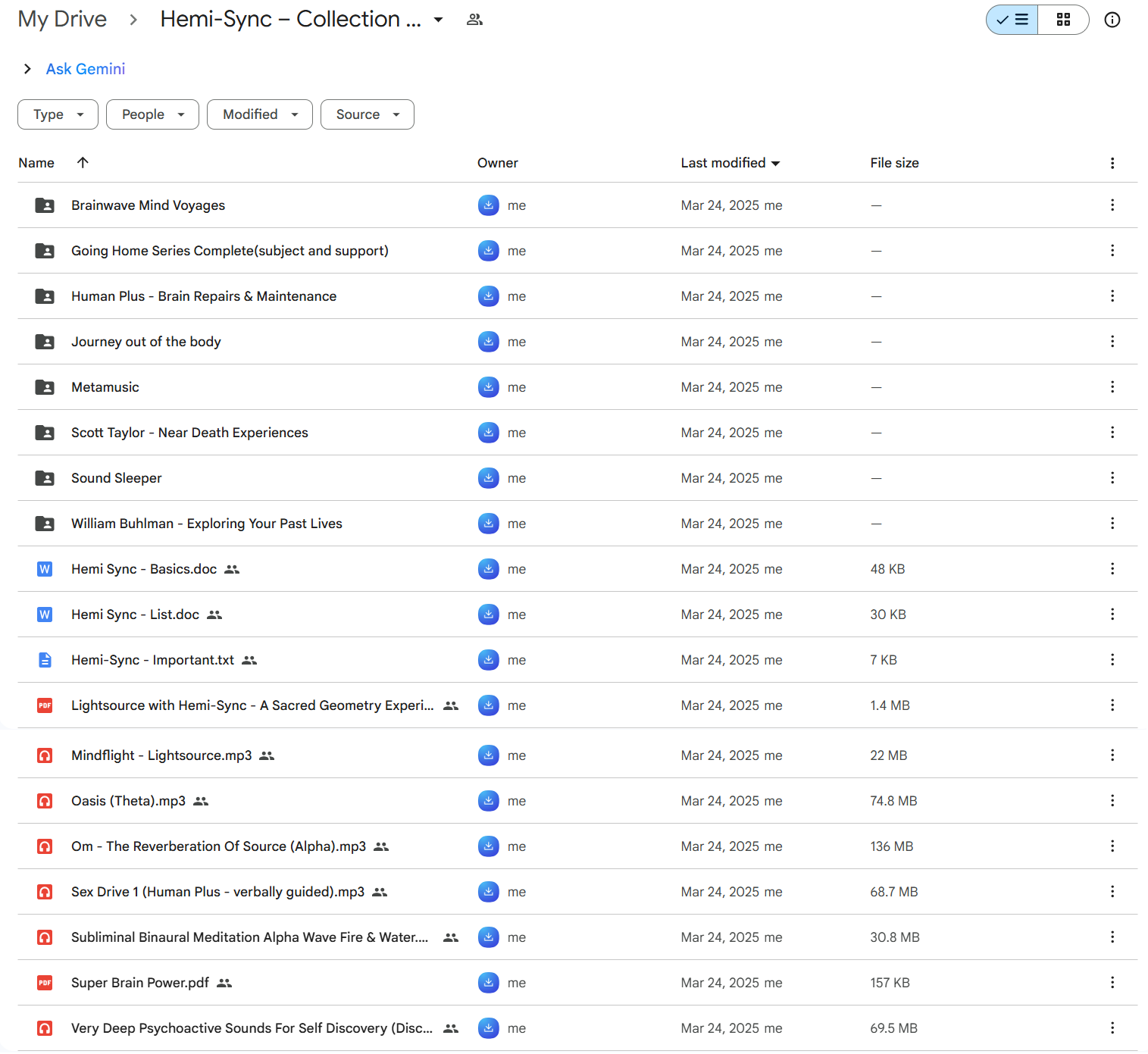Viewport: 1148px width, 1054px height.
Task: Open the Hemi-Sync Collection folder dropdown menu
Action: (438, 20)
